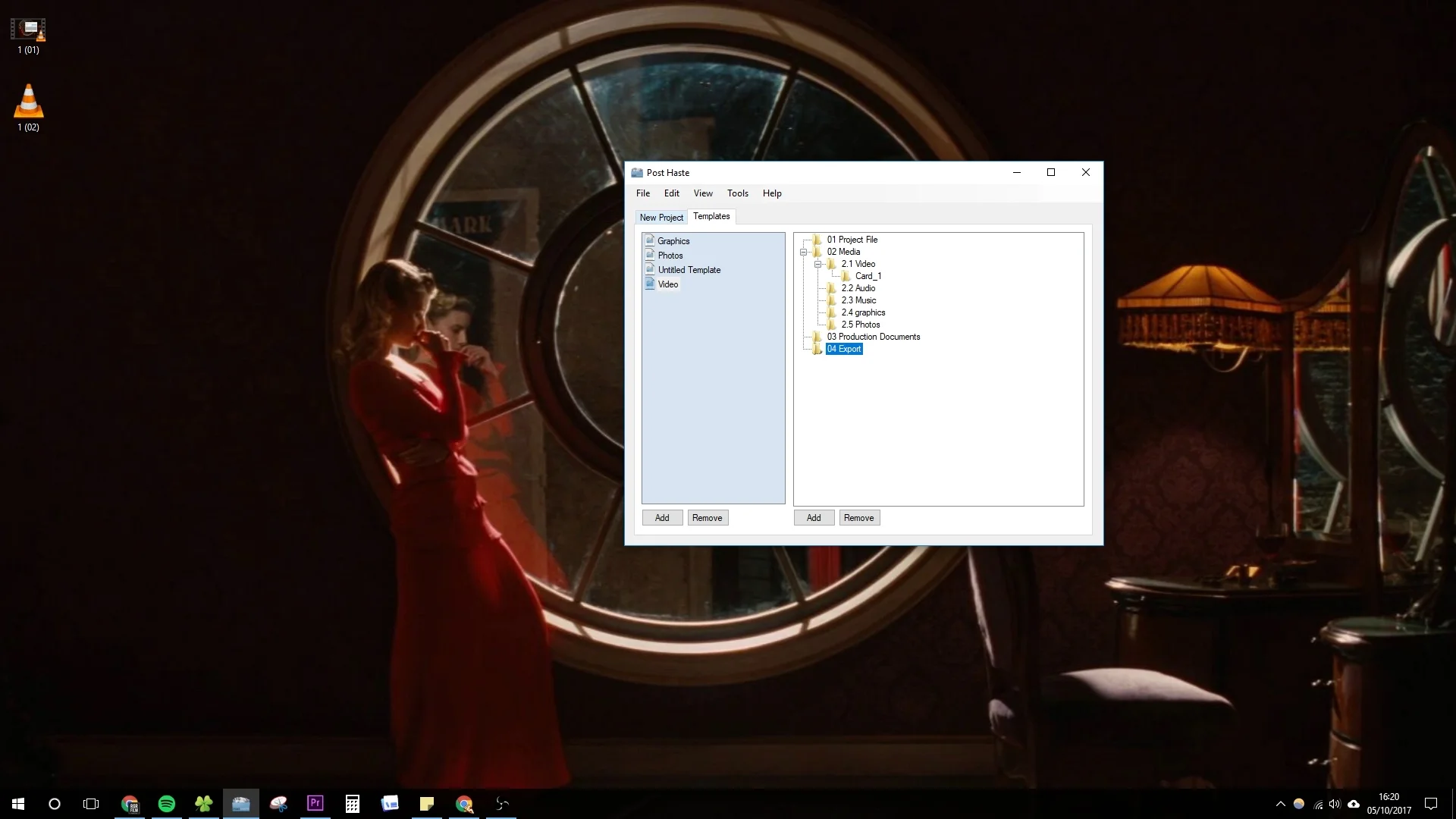Open the 1 (02) VLC desktop file
The height and width of the screenshot is (819, 1456).
[x=28, y=108]
